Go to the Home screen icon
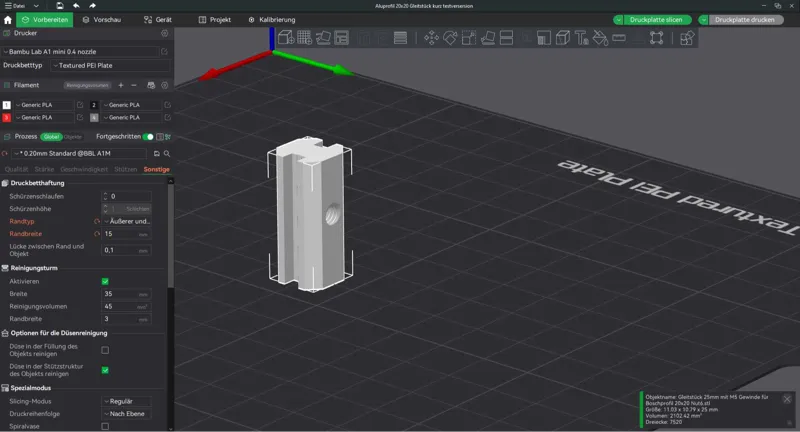Screen dimensions: 800x432 point(8,20)
